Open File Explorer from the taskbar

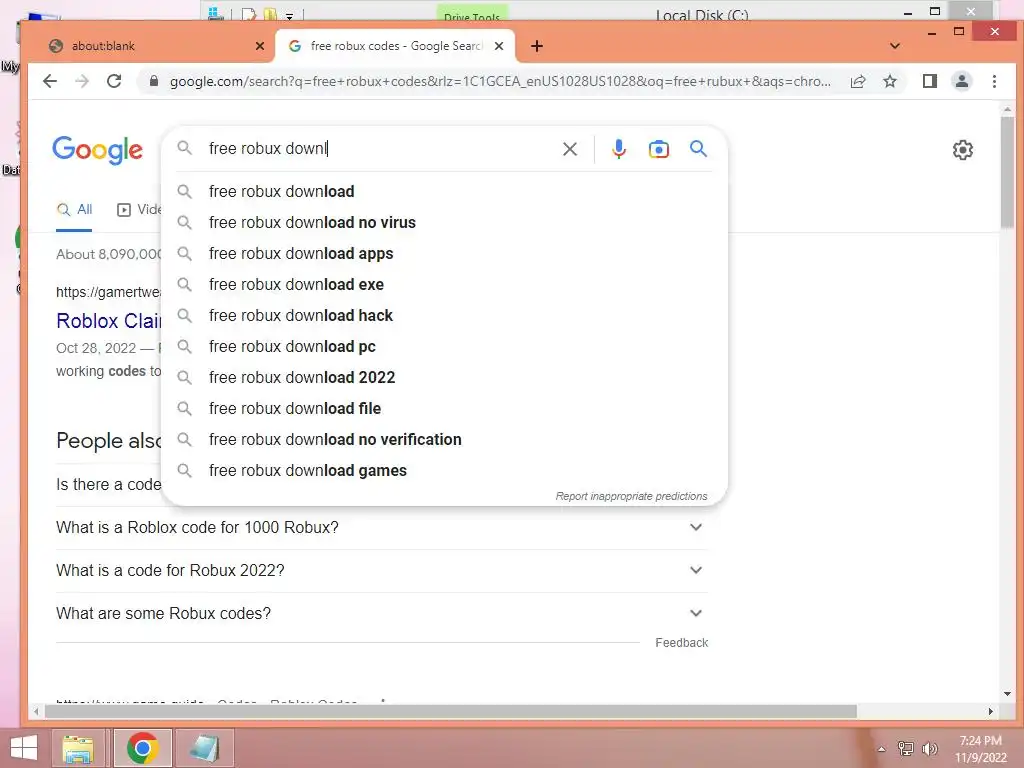78,748
